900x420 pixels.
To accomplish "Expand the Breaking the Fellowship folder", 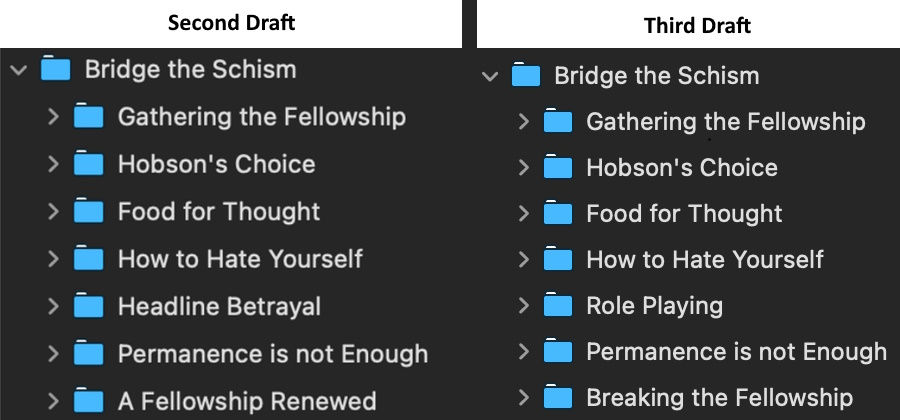I will click(x=523, y=398).
